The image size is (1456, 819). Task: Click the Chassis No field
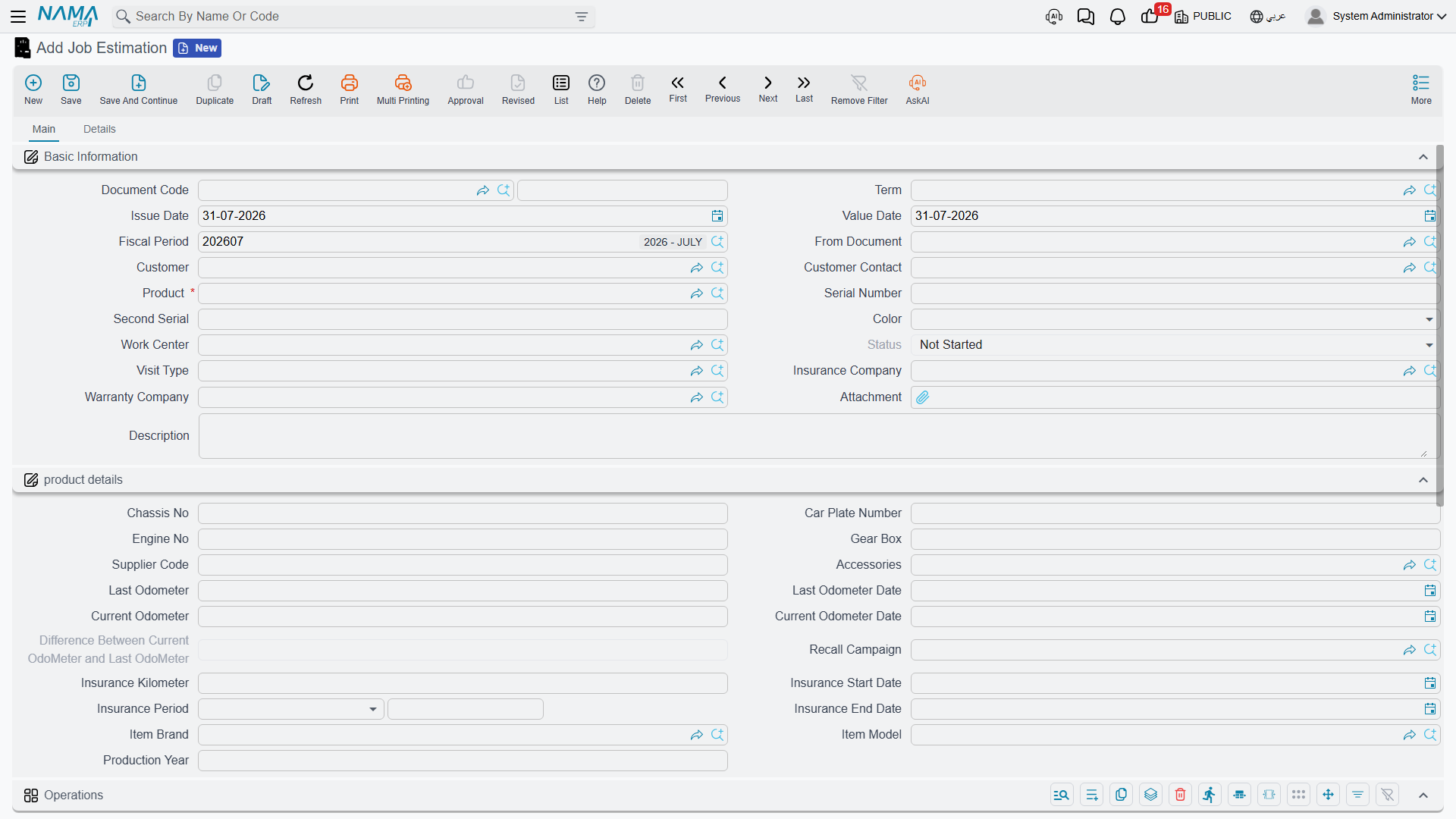pos(463,513)
